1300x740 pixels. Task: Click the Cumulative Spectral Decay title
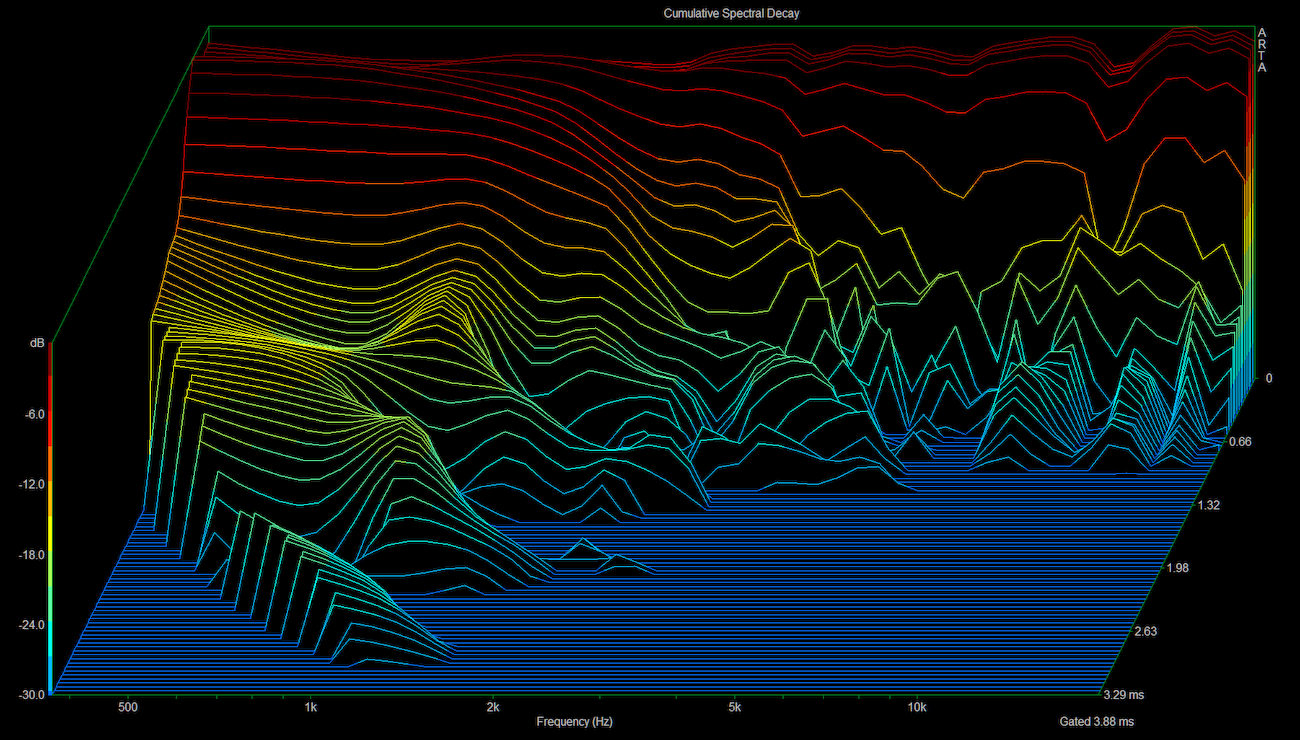click(x=731, y=13)
